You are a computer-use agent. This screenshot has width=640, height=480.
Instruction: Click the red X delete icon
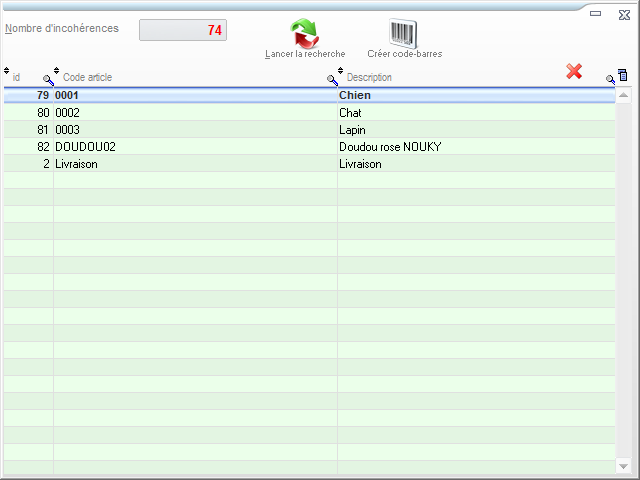pos(574,71)
